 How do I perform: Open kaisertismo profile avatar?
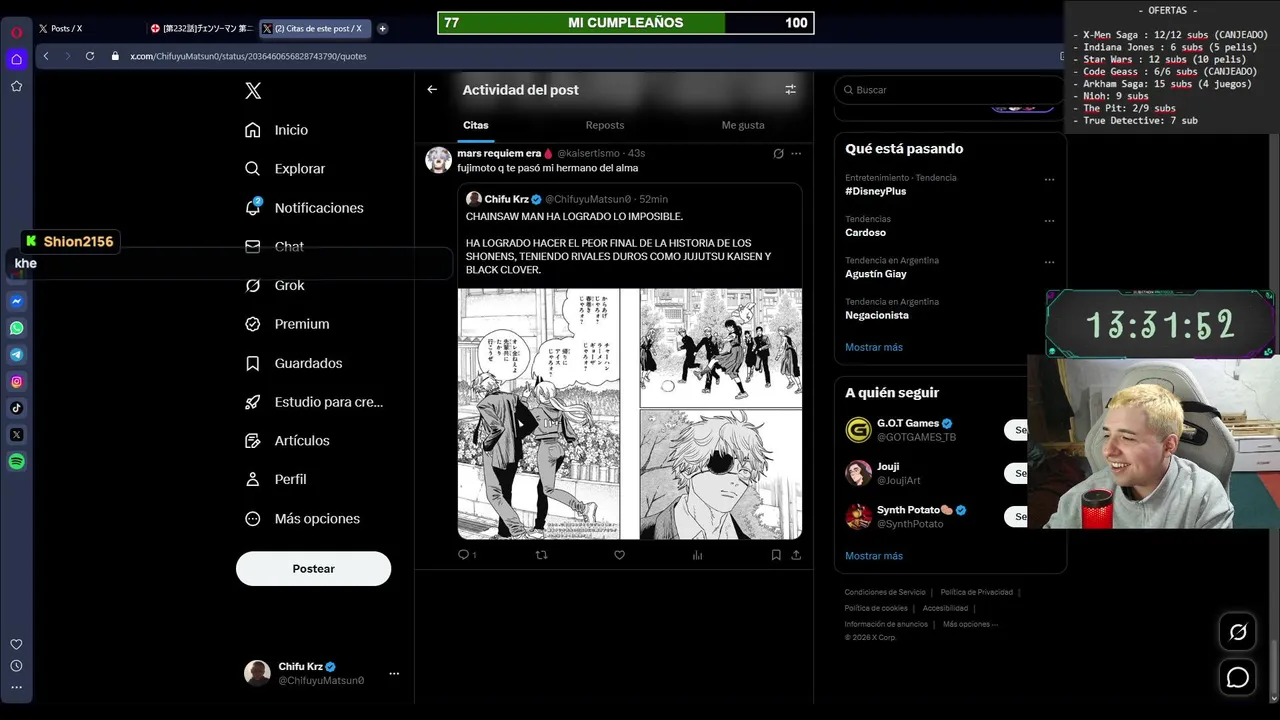(438, 160)
